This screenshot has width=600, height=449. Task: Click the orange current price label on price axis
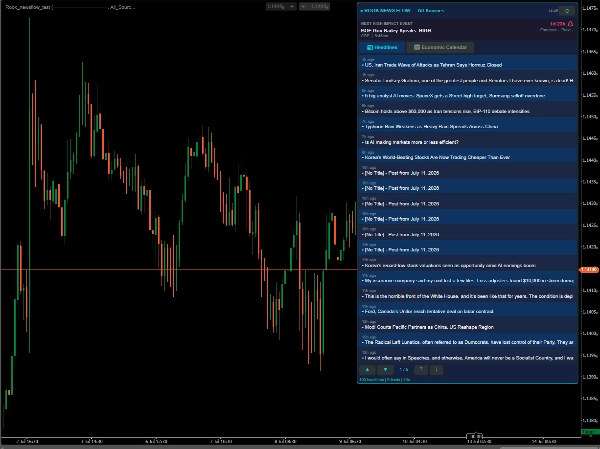589,270
